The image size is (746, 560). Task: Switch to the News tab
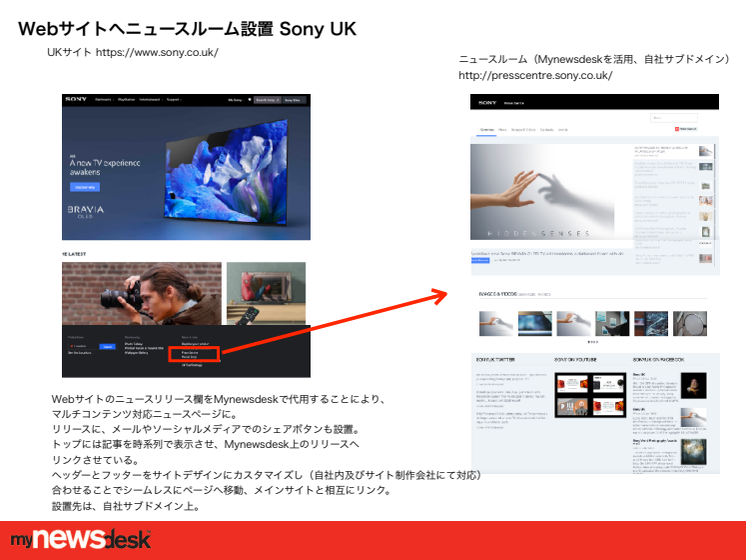coord(502,129)
